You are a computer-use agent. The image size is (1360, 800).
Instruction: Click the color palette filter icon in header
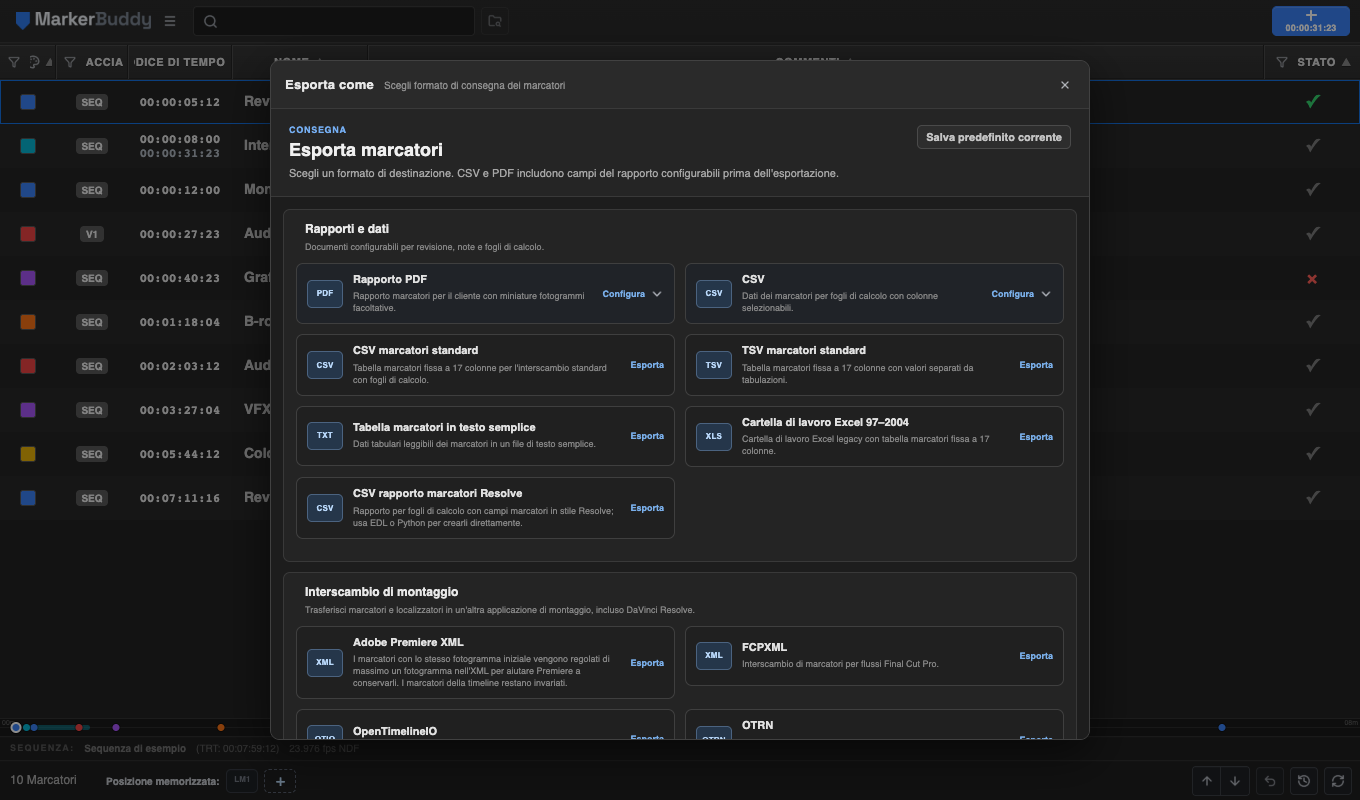(35, 62)
